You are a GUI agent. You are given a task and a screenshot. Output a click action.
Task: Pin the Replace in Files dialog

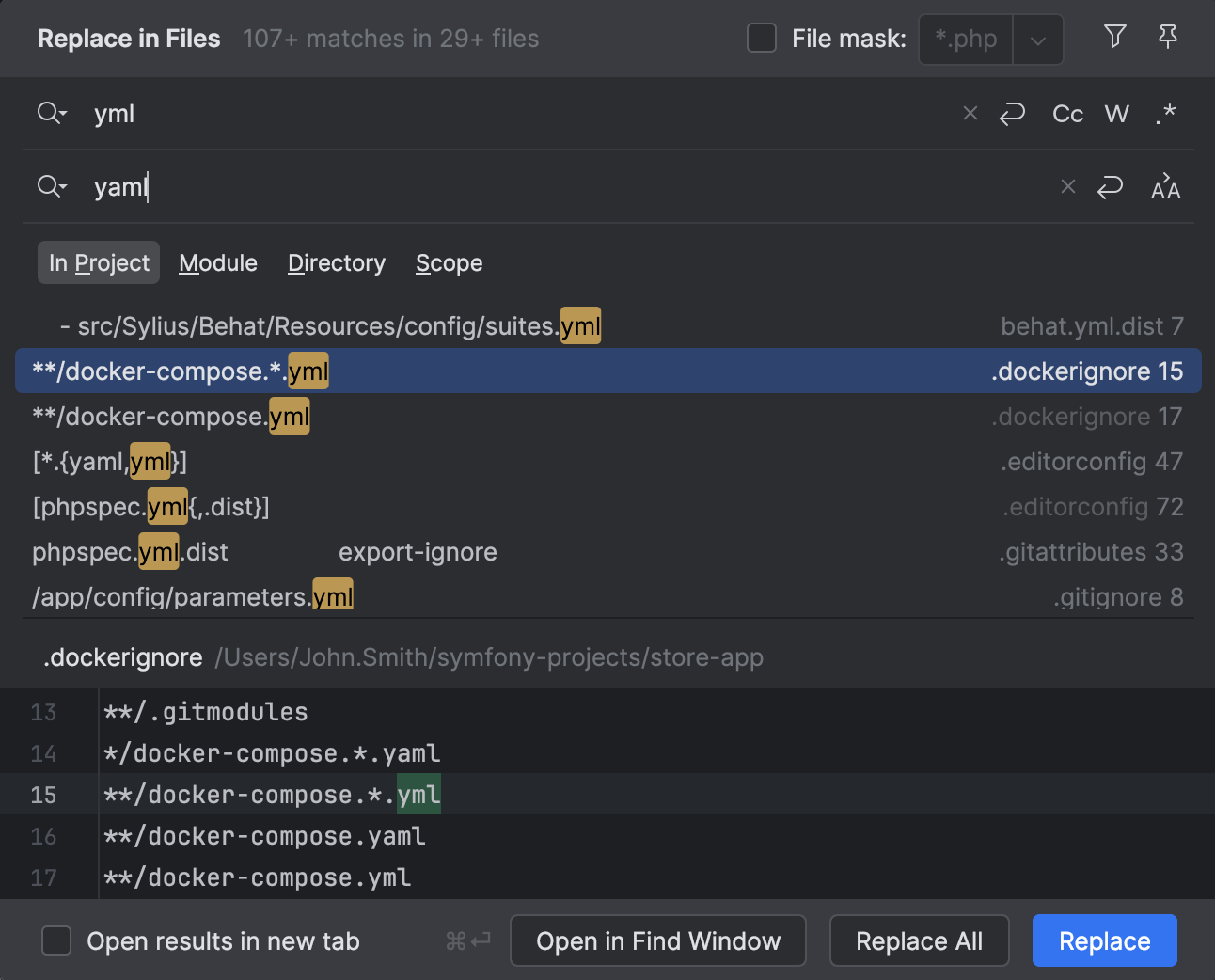pos(1168,37)
